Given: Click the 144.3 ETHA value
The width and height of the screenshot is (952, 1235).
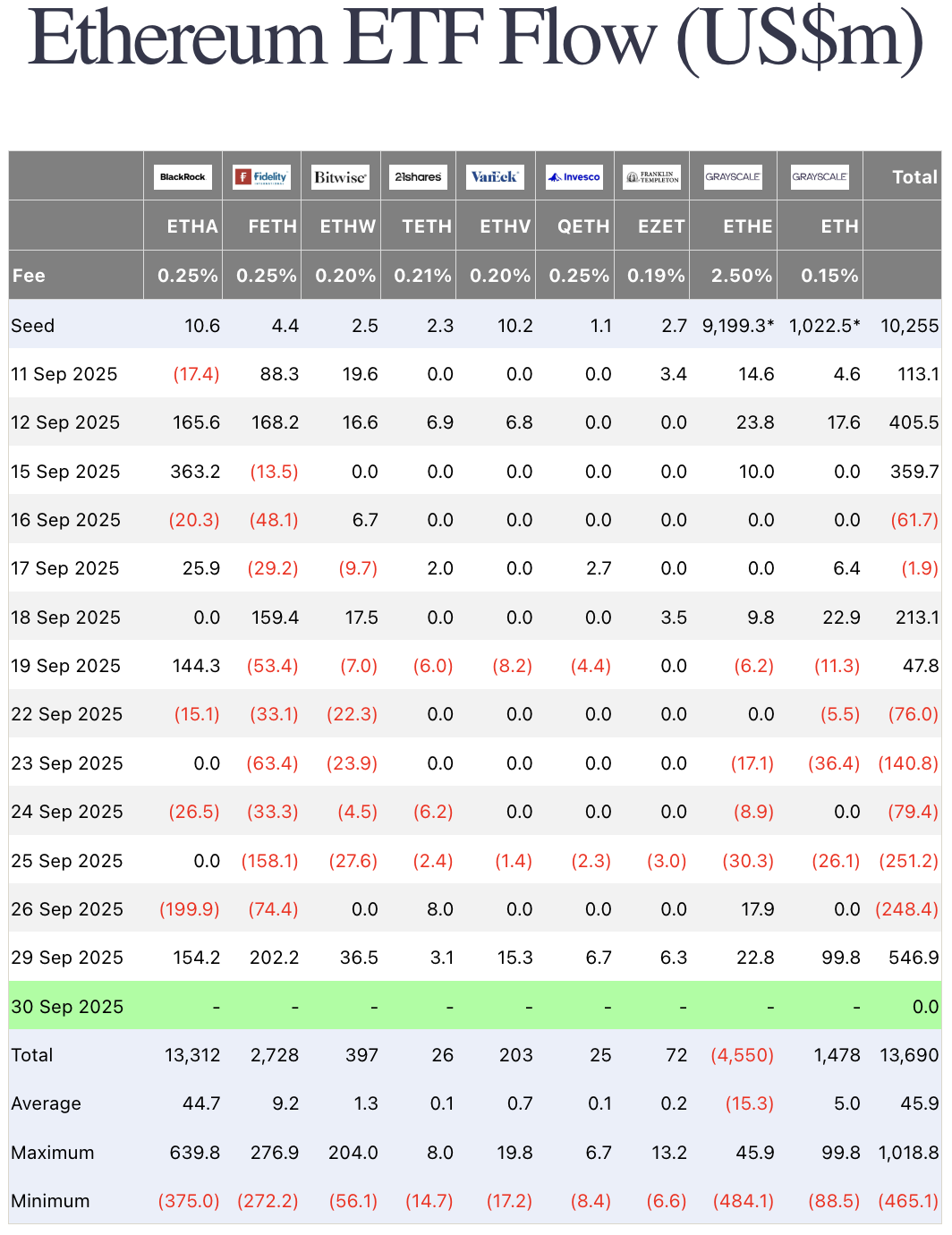Looking at the screenshot, I should coord(196,666).
